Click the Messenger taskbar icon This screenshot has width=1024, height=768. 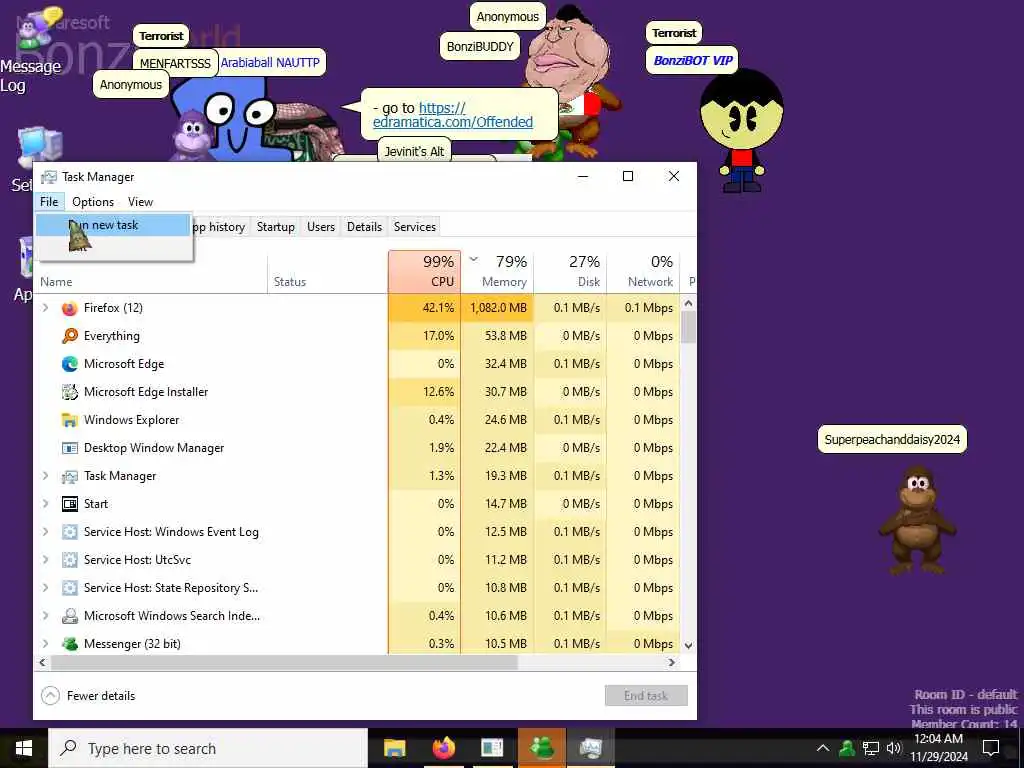(541, 748)
